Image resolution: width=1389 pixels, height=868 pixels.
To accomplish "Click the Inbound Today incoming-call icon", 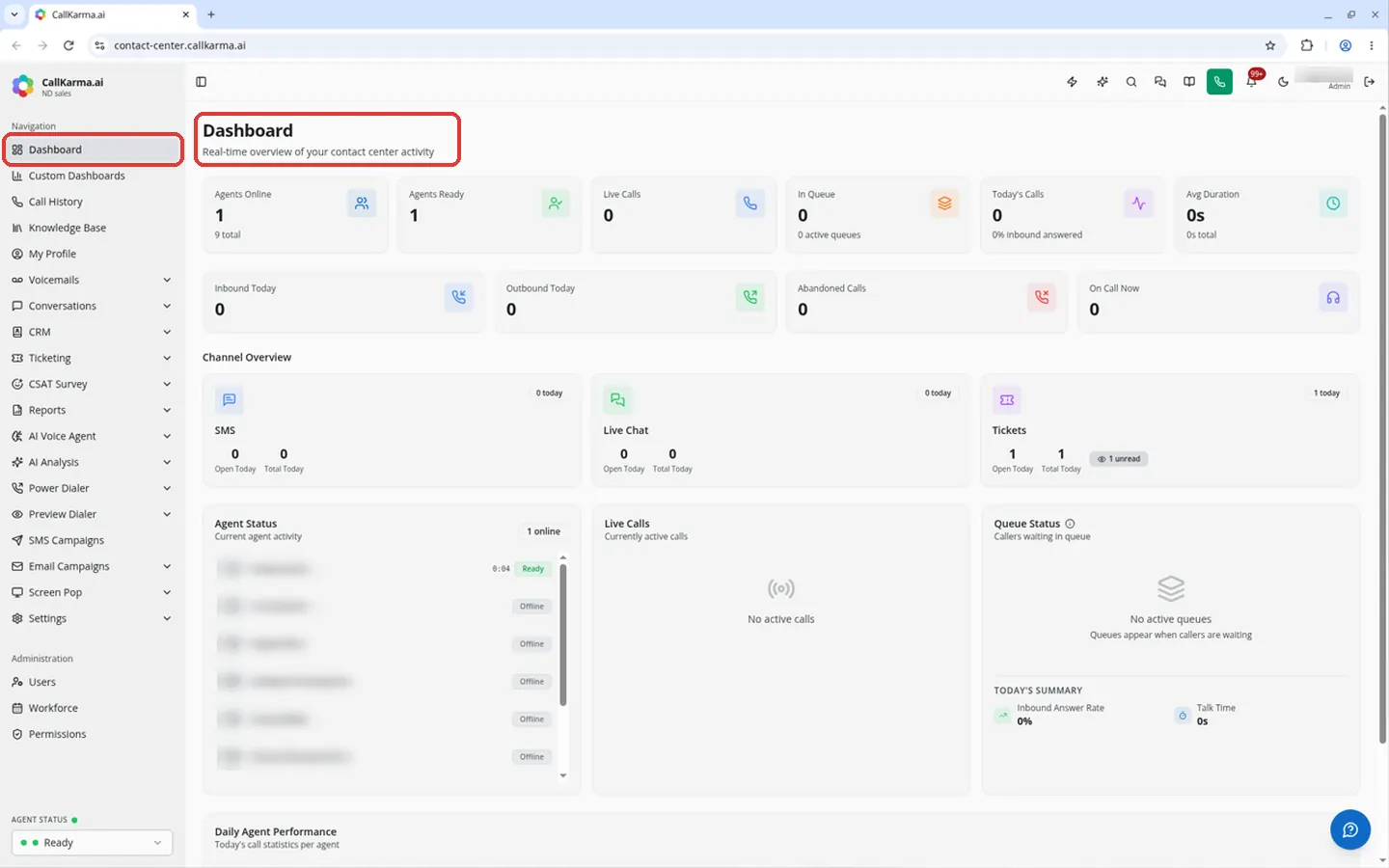I will click(459, 297).
